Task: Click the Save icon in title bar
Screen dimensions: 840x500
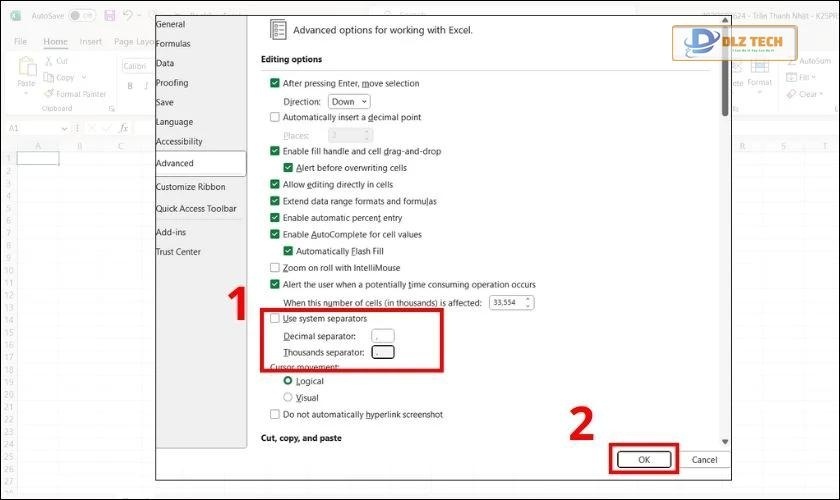Action: [108, 17]
